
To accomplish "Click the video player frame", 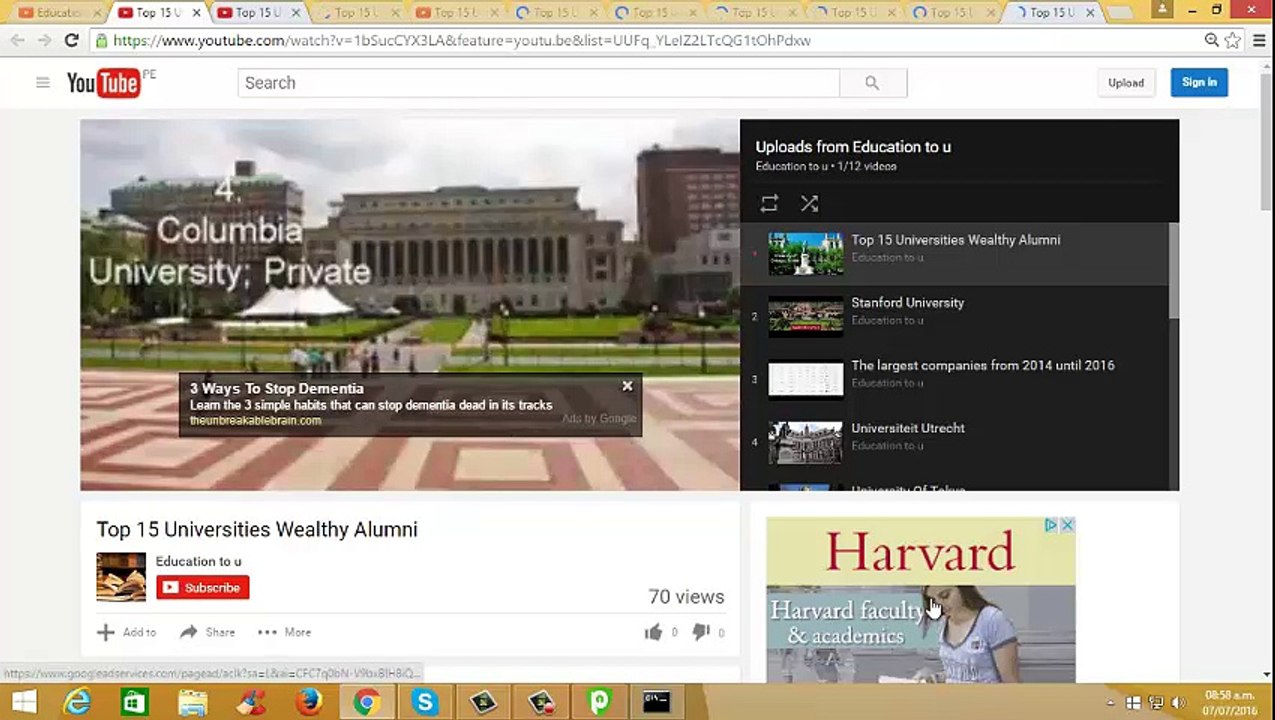I will pyautogui.click(x=409, y=305).
